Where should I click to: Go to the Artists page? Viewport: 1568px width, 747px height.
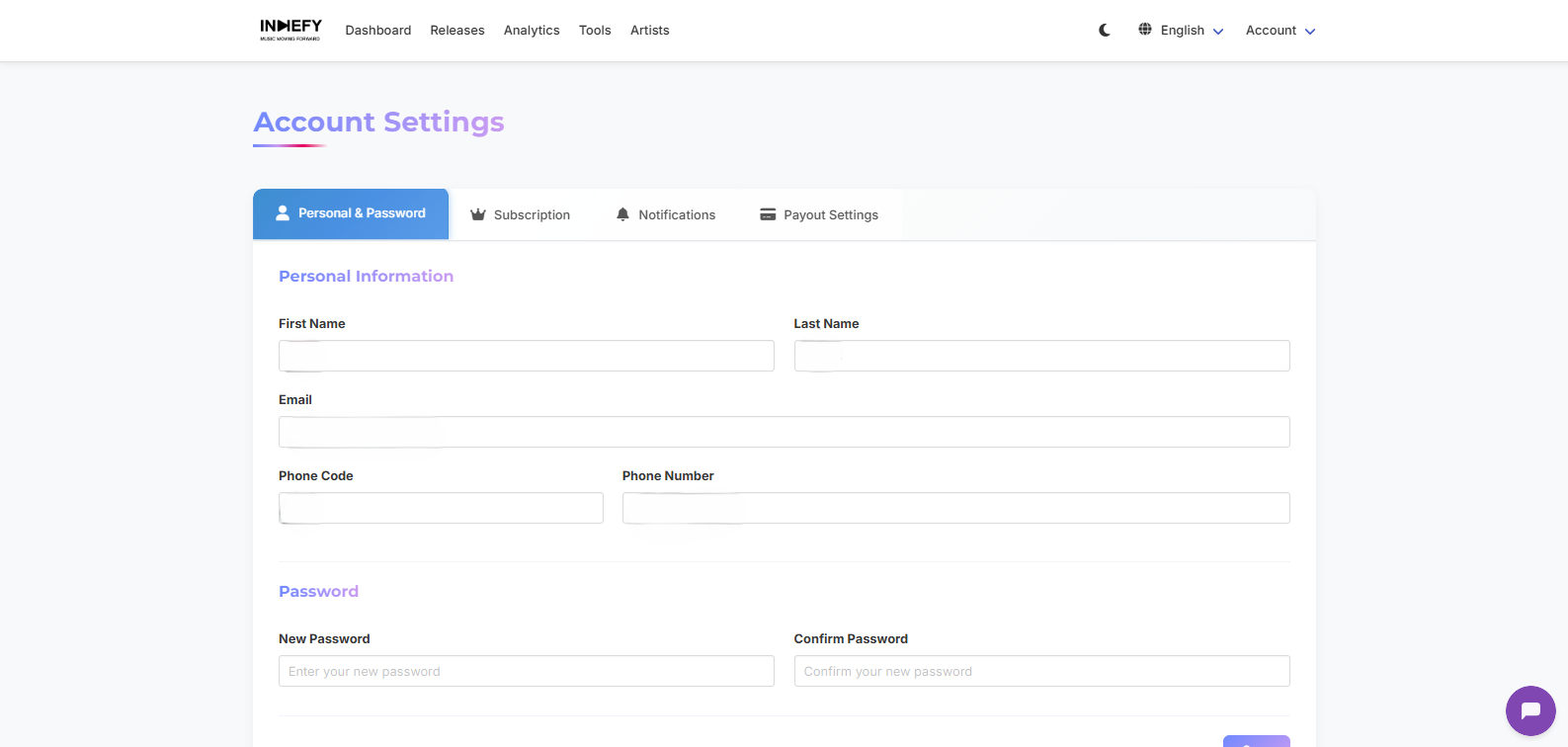click(650, 31)
